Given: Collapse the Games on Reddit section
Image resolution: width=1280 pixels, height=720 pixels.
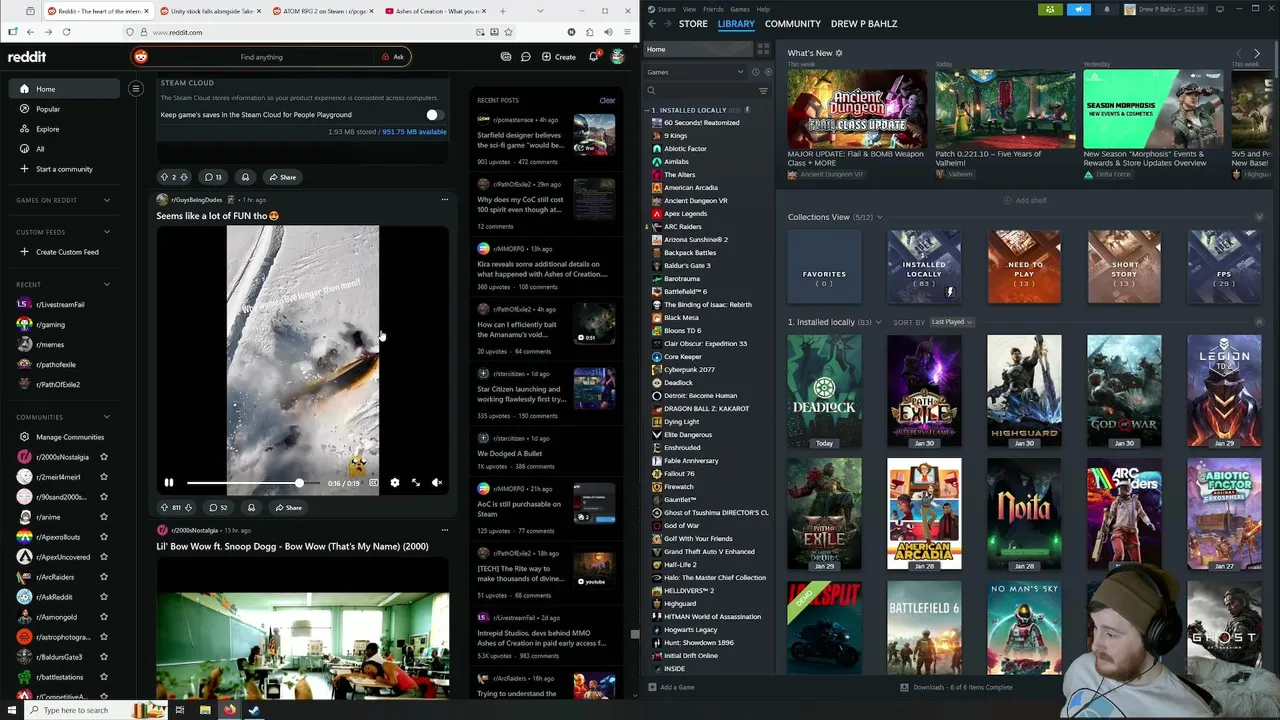Looking at the screenshot, I should (107, 200).
